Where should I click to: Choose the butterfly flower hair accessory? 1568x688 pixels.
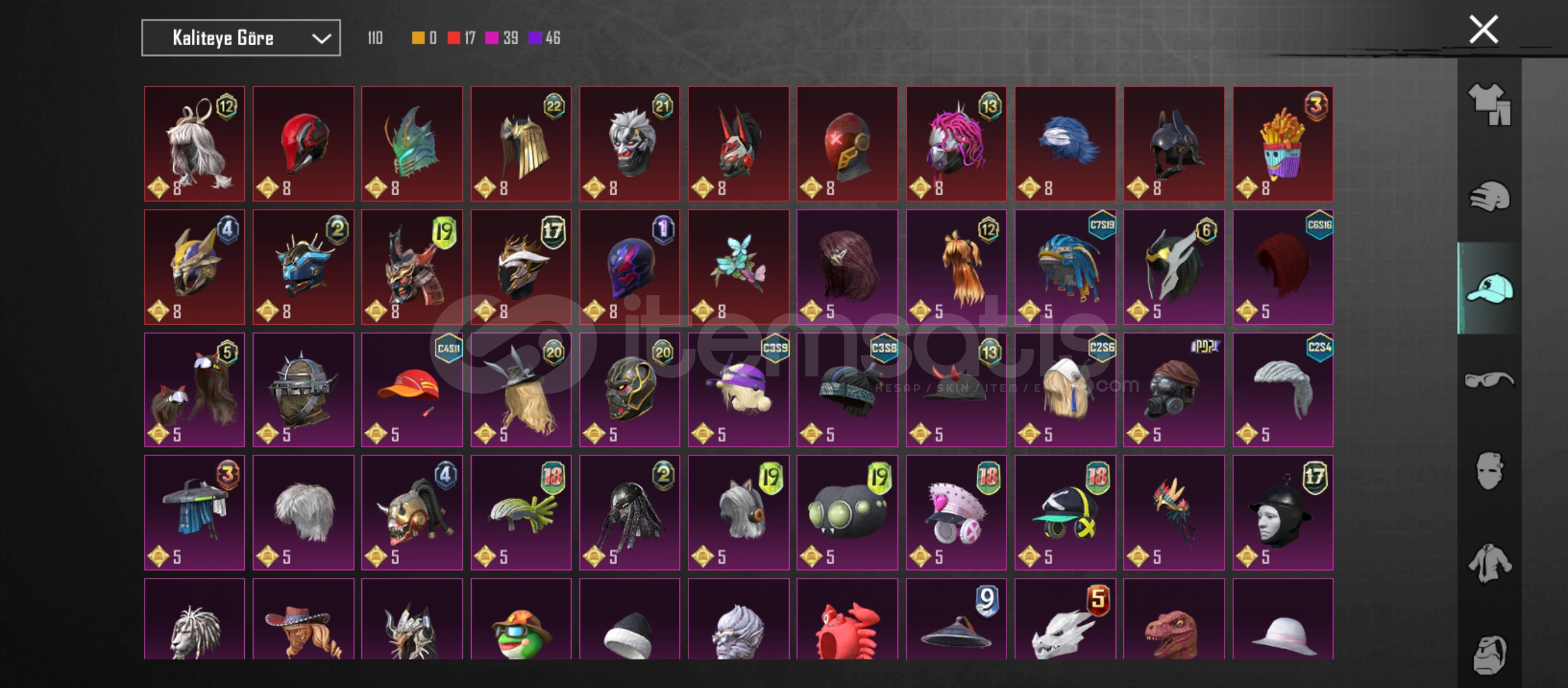tap(738, 267)
